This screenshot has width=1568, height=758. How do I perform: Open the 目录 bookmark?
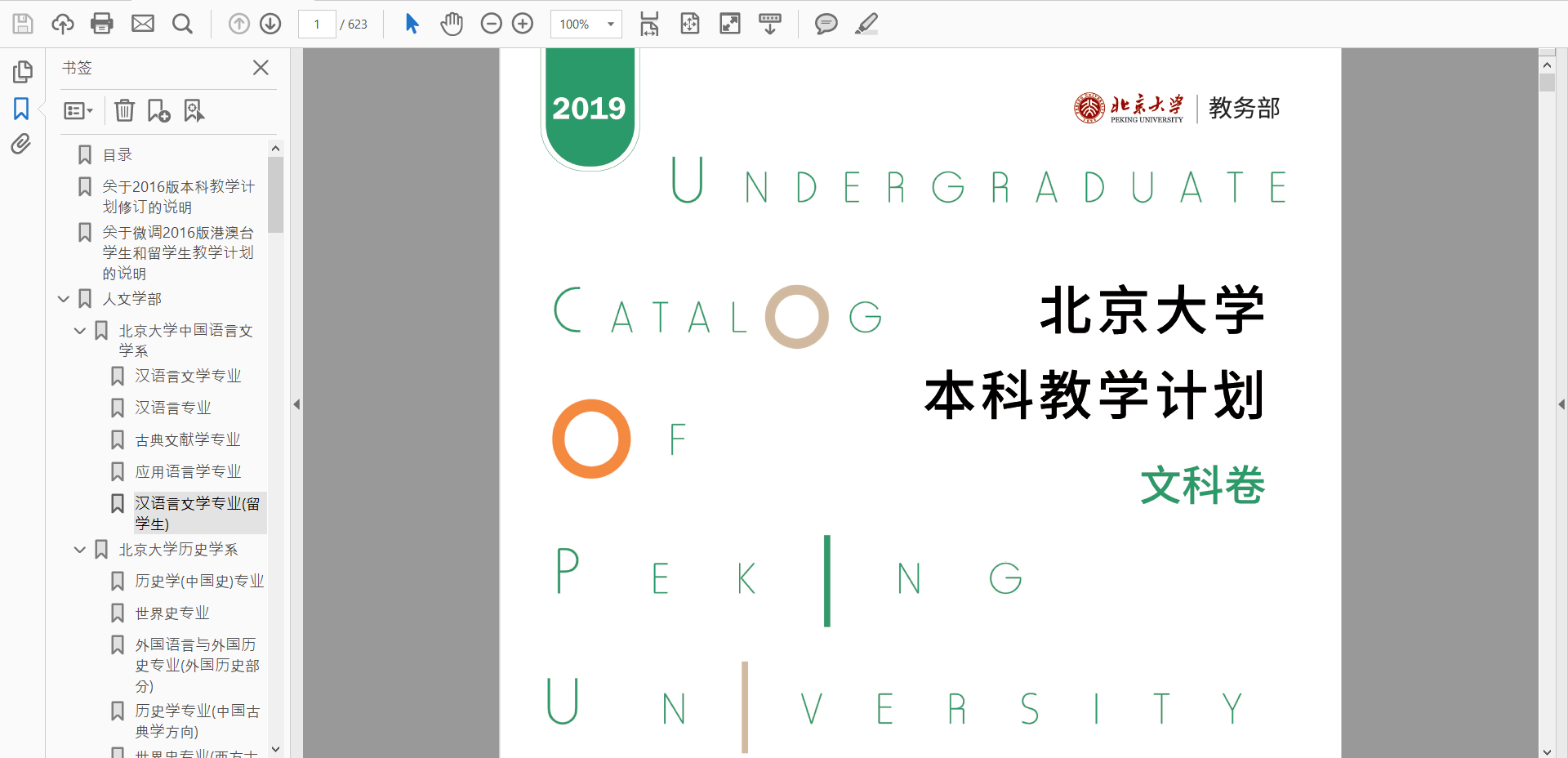(x=117, y=154)
